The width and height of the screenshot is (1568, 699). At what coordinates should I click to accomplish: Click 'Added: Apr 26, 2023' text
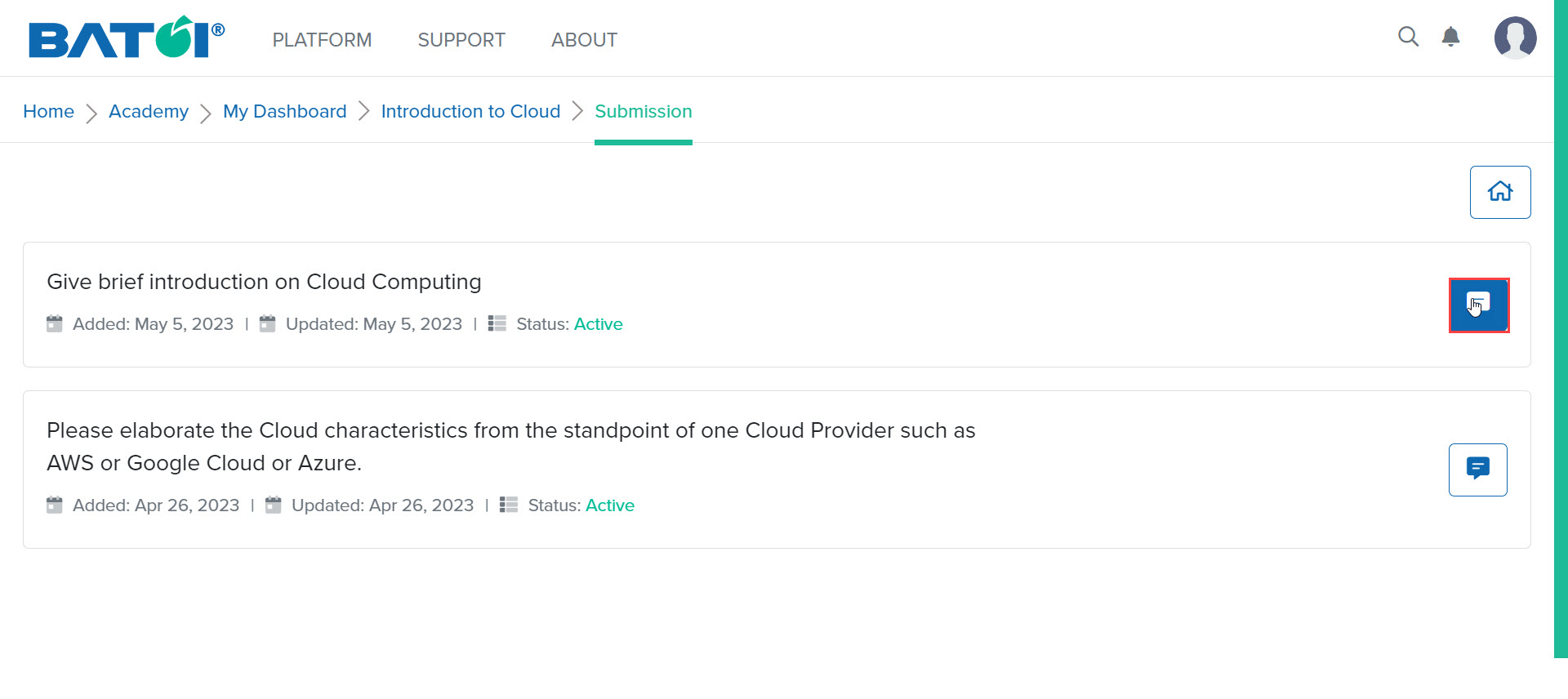click(x=156, y=505)
